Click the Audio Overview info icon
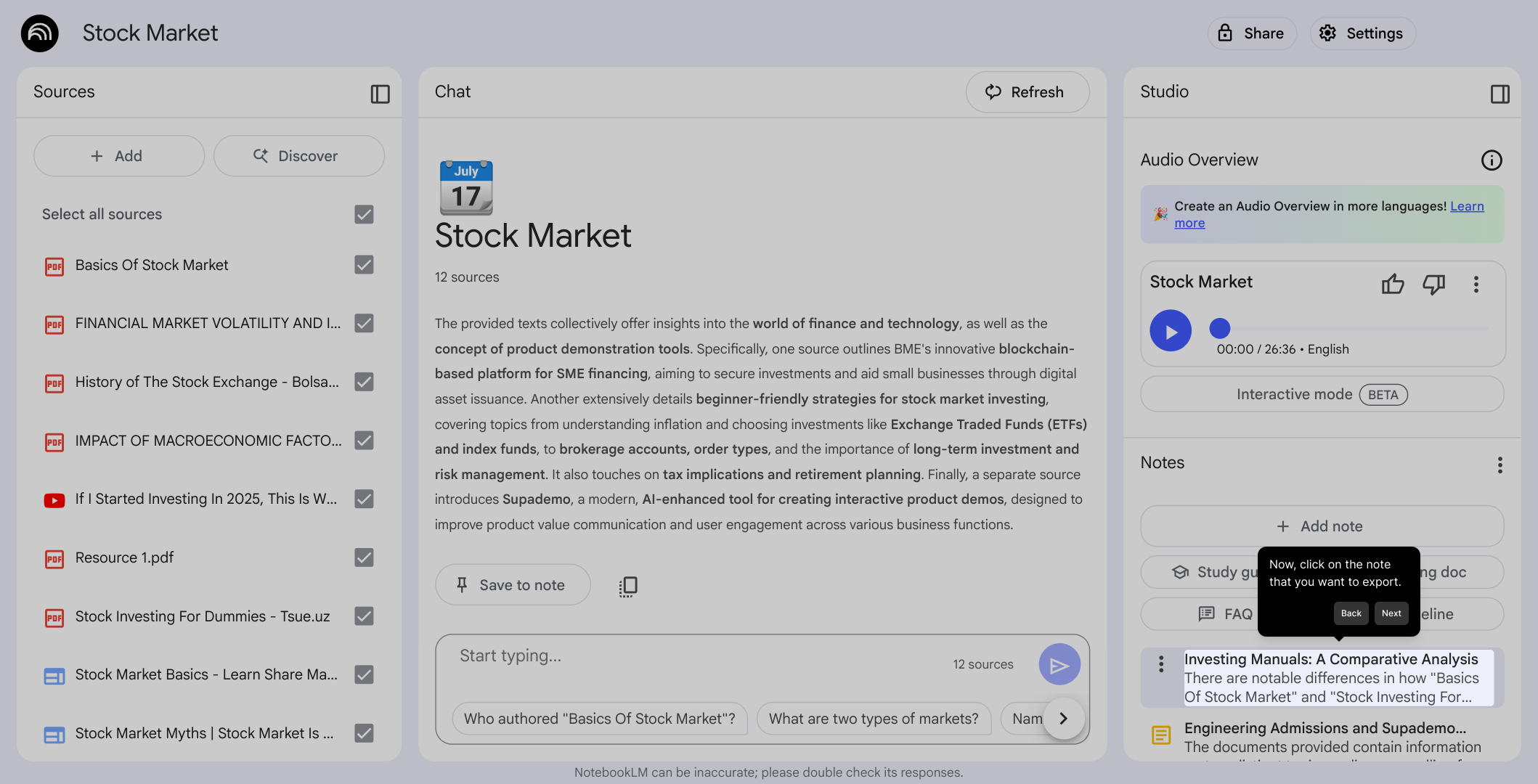The width and height of the screenshot is (1538, 784). [x=1491, y=160]
